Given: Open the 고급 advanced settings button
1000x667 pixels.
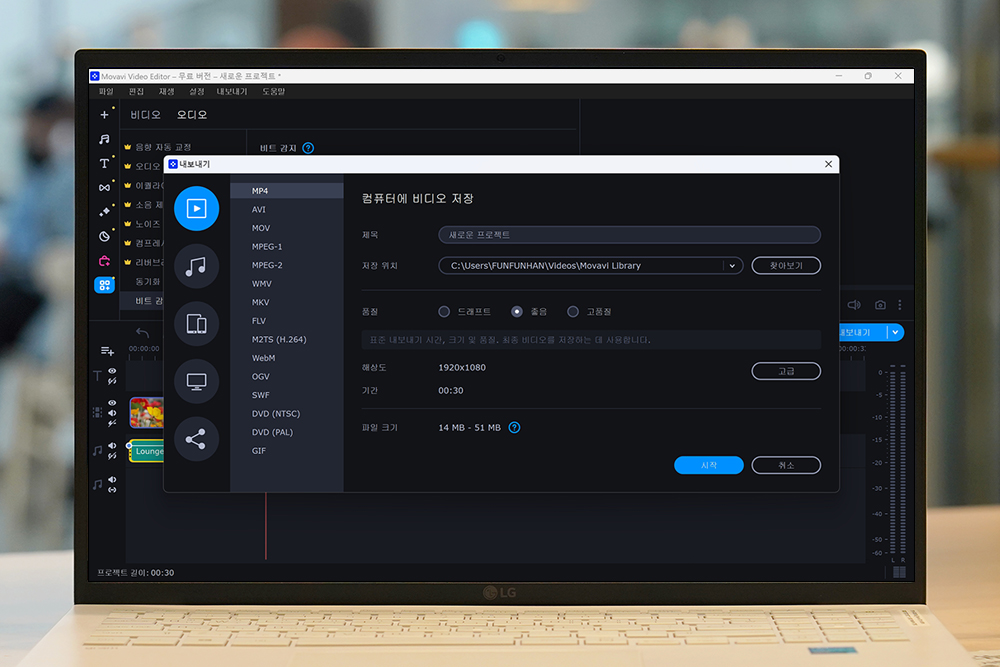Looking at the screenshot, I should point(786,371).
